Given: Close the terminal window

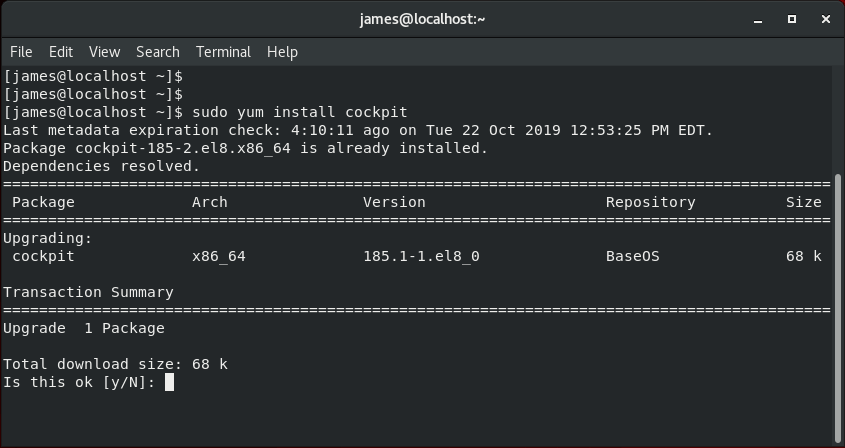Looking at the screenshot, I should click(x=826, y=19).
